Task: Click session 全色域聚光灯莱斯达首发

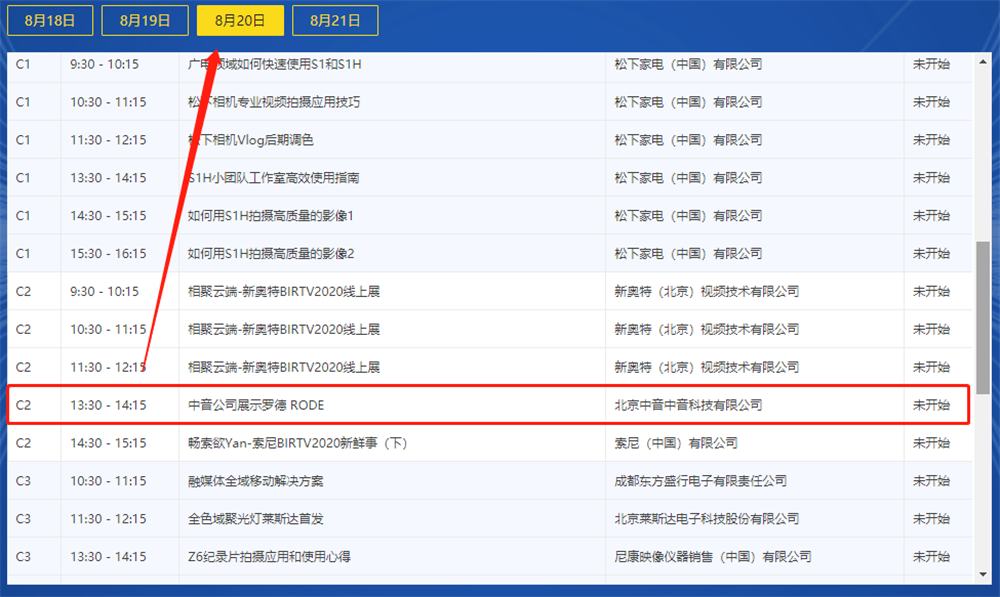Action: click(255, 519)
